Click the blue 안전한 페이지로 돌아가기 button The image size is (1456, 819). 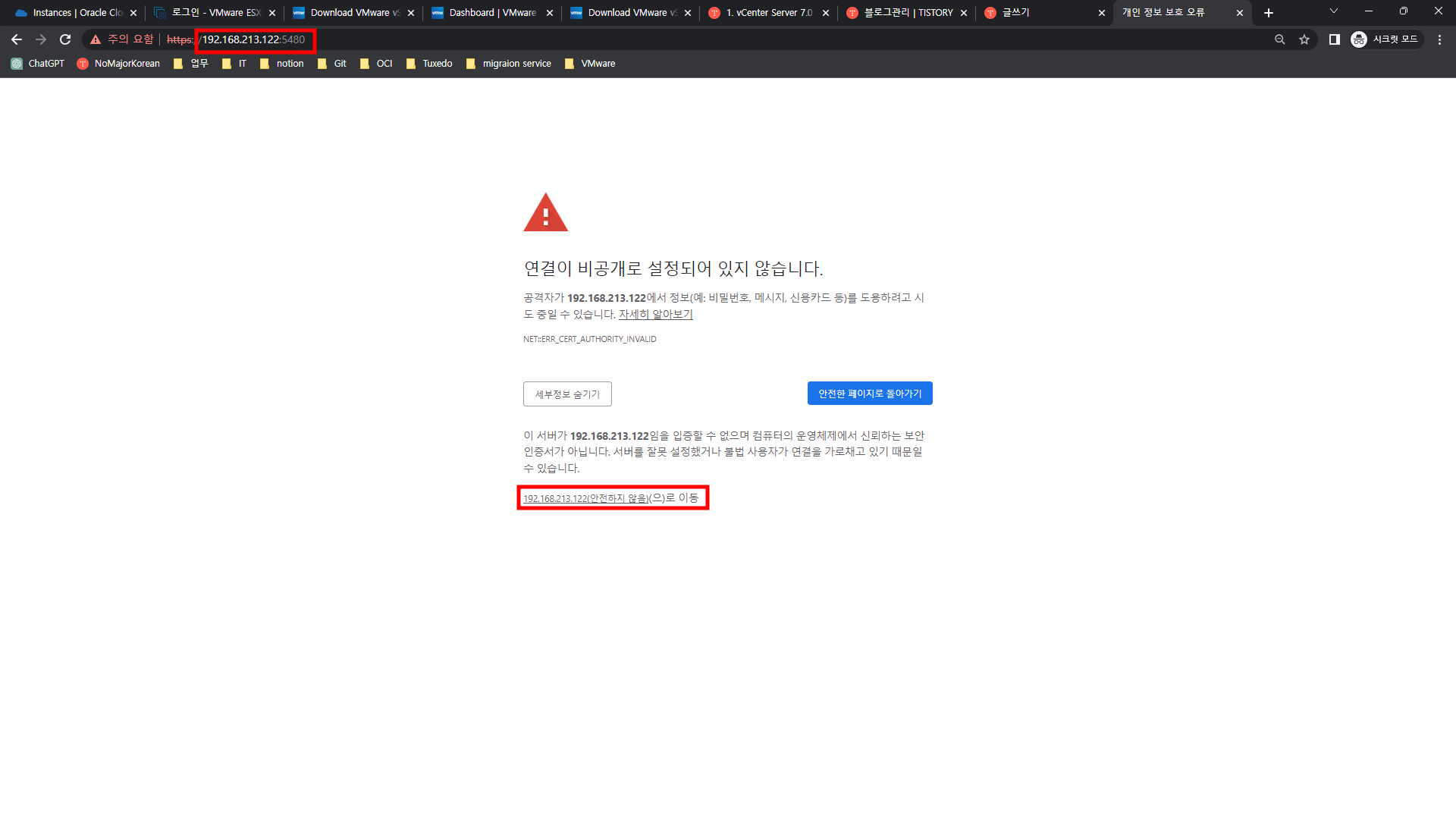[x=870, y=394]
